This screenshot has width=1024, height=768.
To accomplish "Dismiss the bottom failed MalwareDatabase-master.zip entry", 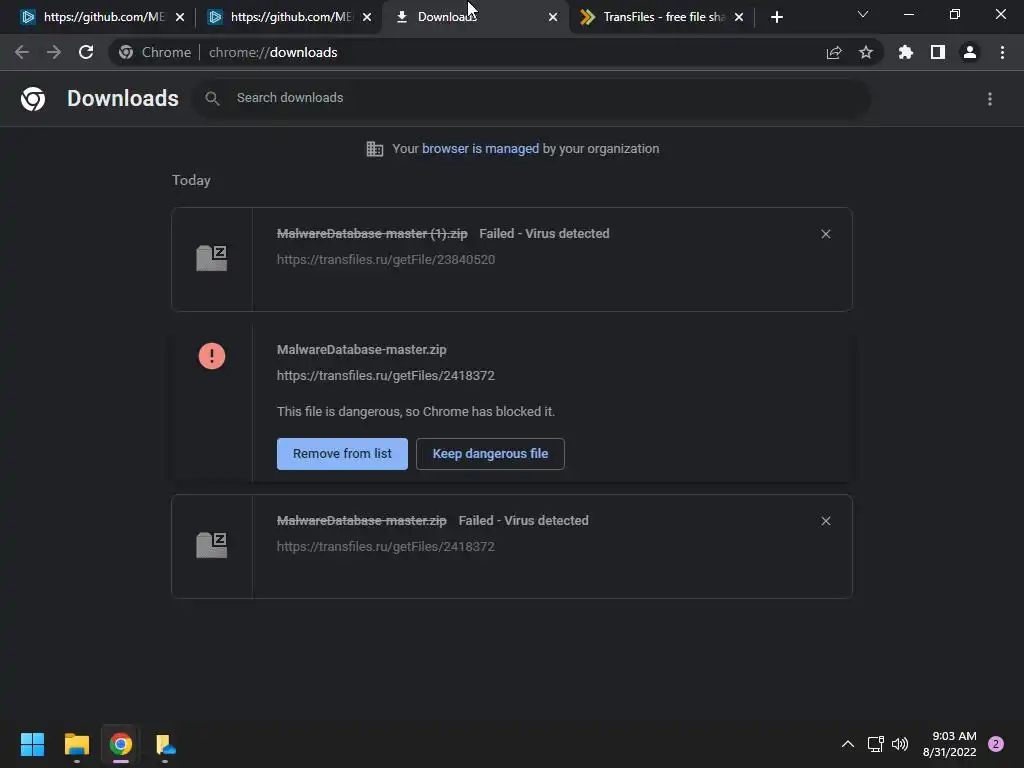I will pyautogui.click(x=825, y=521).
